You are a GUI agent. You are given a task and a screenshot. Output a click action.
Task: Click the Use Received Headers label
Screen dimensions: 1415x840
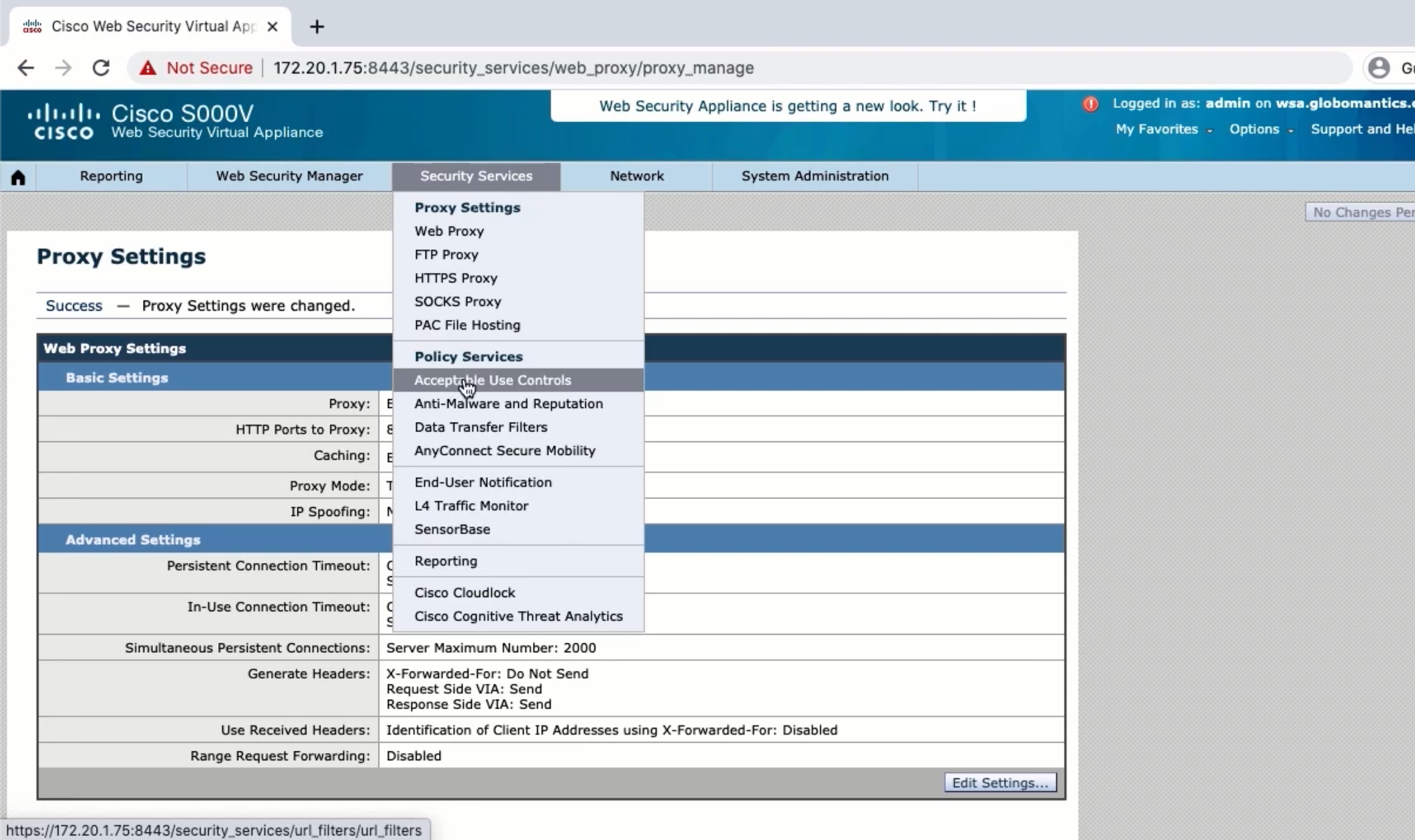tap(295, 730)
